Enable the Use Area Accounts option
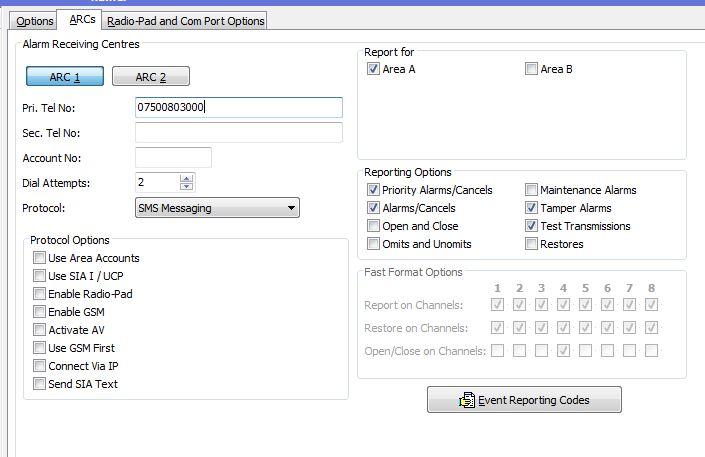This screenshot has height=457, width=705. (x=39, y=259)
